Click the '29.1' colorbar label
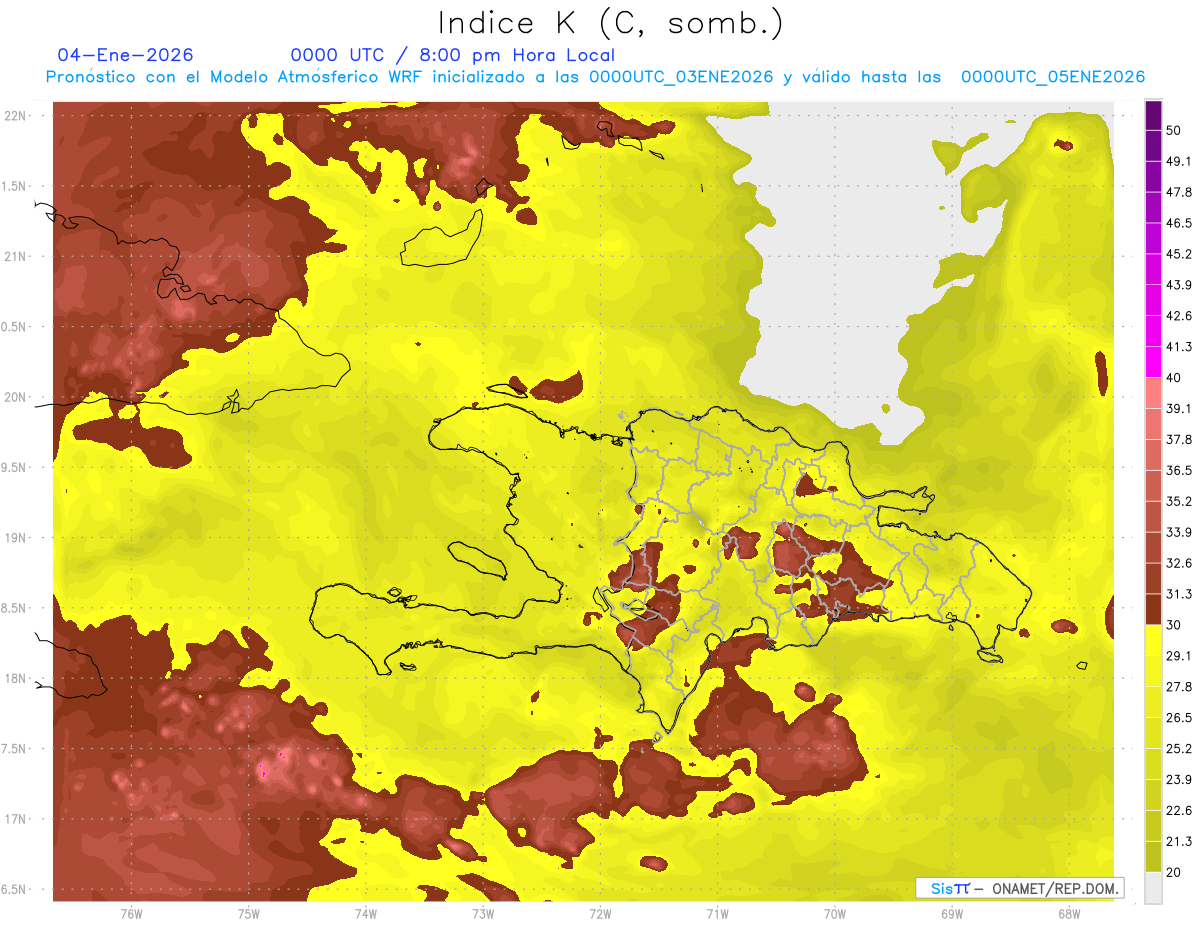This screenshot has width=1200, height=927. click(1179, 656)
